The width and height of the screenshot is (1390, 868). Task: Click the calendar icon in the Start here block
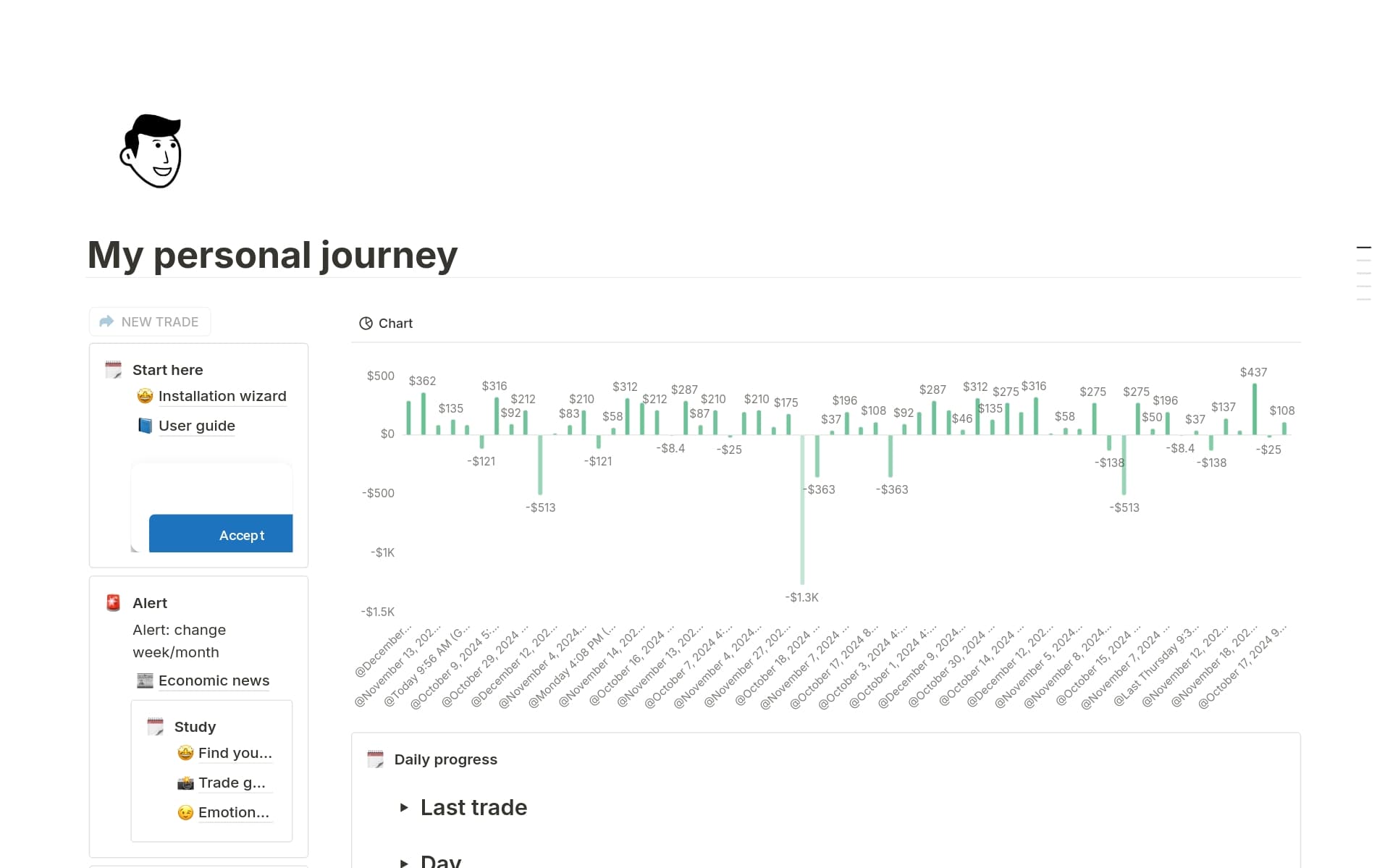(x=114, y=368)
